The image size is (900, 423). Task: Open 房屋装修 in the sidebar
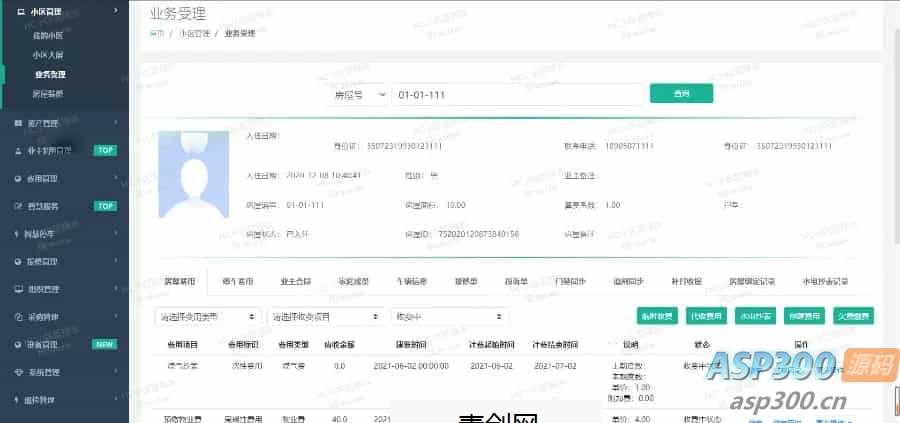[x=48, y=94]
